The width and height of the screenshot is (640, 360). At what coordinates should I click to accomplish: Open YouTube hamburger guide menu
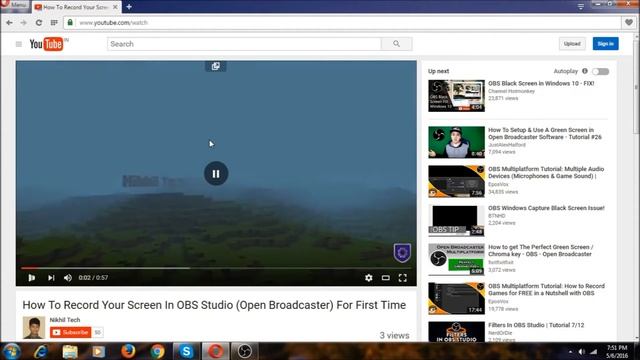(19, 44)
